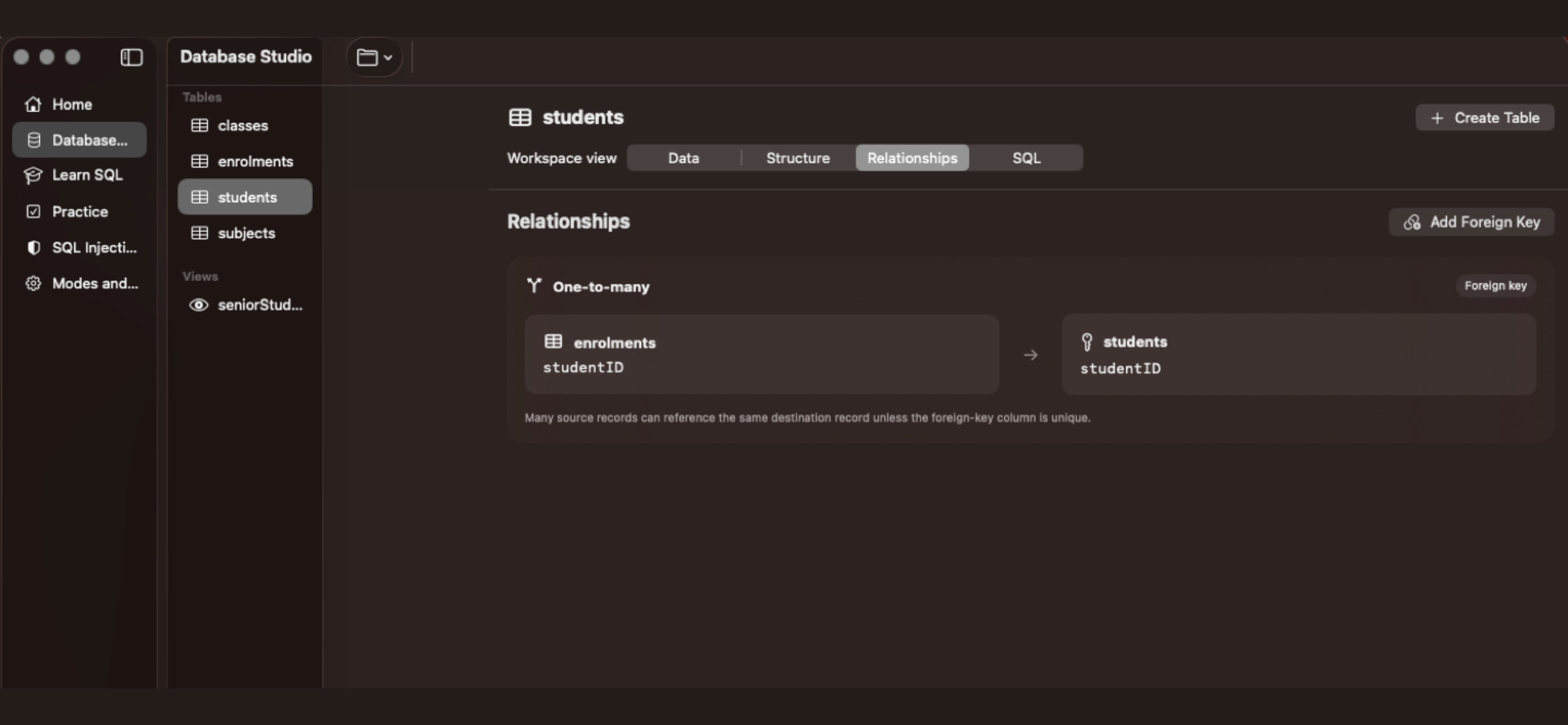Screen dimensions: 1568x725
Task: Open the seniorStud view
Action: pos(245,305)
